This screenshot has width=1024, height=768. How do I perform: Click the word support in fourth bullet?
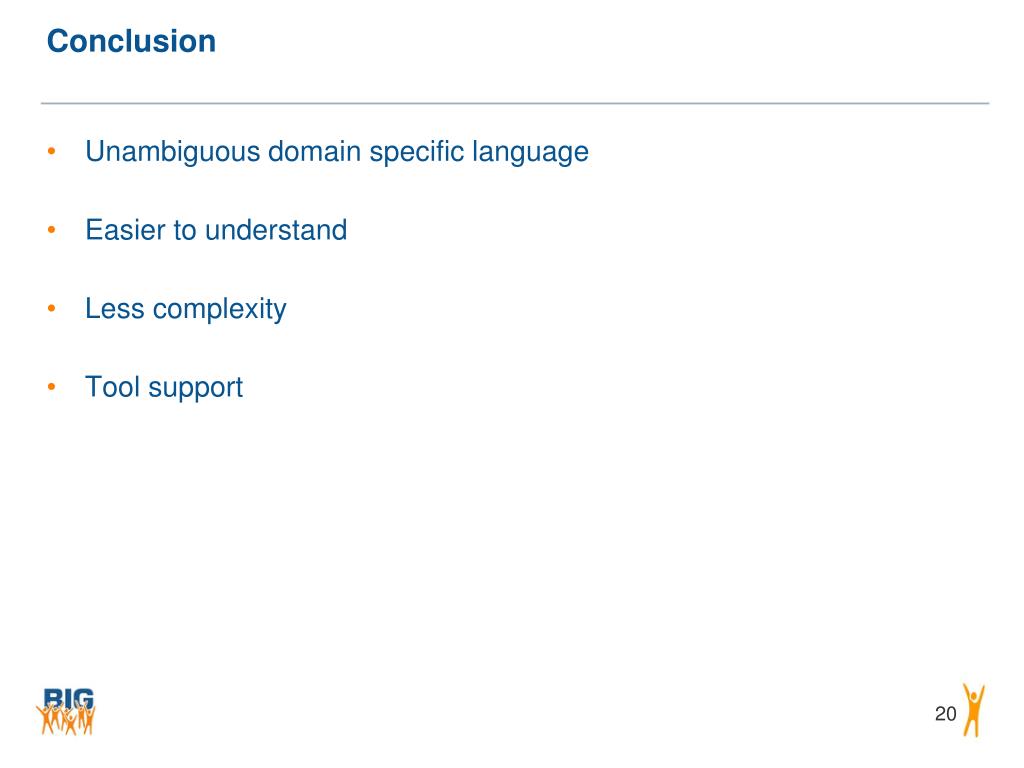pyautogui.click(x=195, y=389)
